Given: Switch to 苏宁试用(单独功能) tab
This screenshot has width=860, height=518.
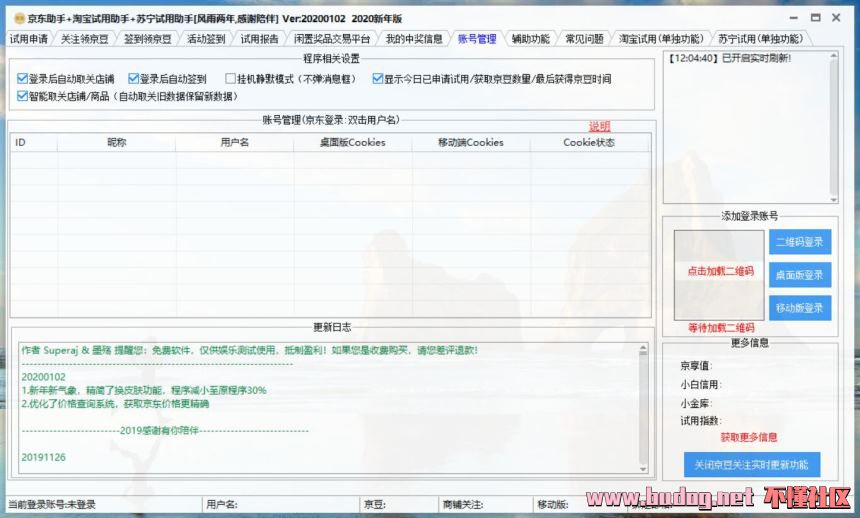Looking at the screenshot, I should 760,39.
